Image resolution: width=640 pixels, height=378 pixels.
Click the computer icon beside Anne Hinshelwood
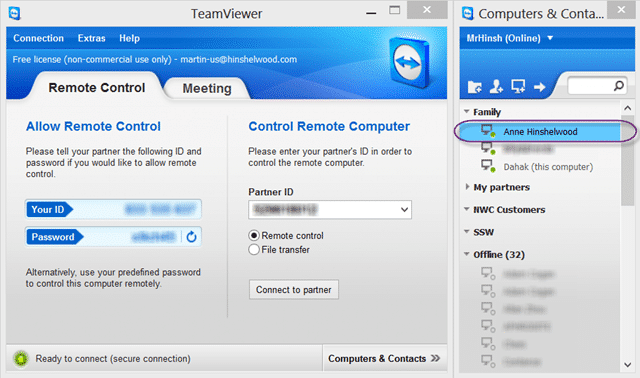487,131
